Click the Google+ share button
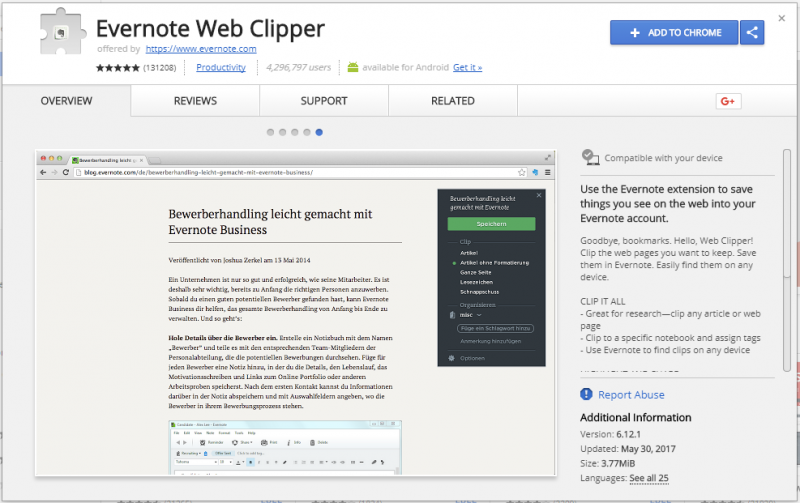The height and width of the screenshot is (503, 800). (728, 102)
